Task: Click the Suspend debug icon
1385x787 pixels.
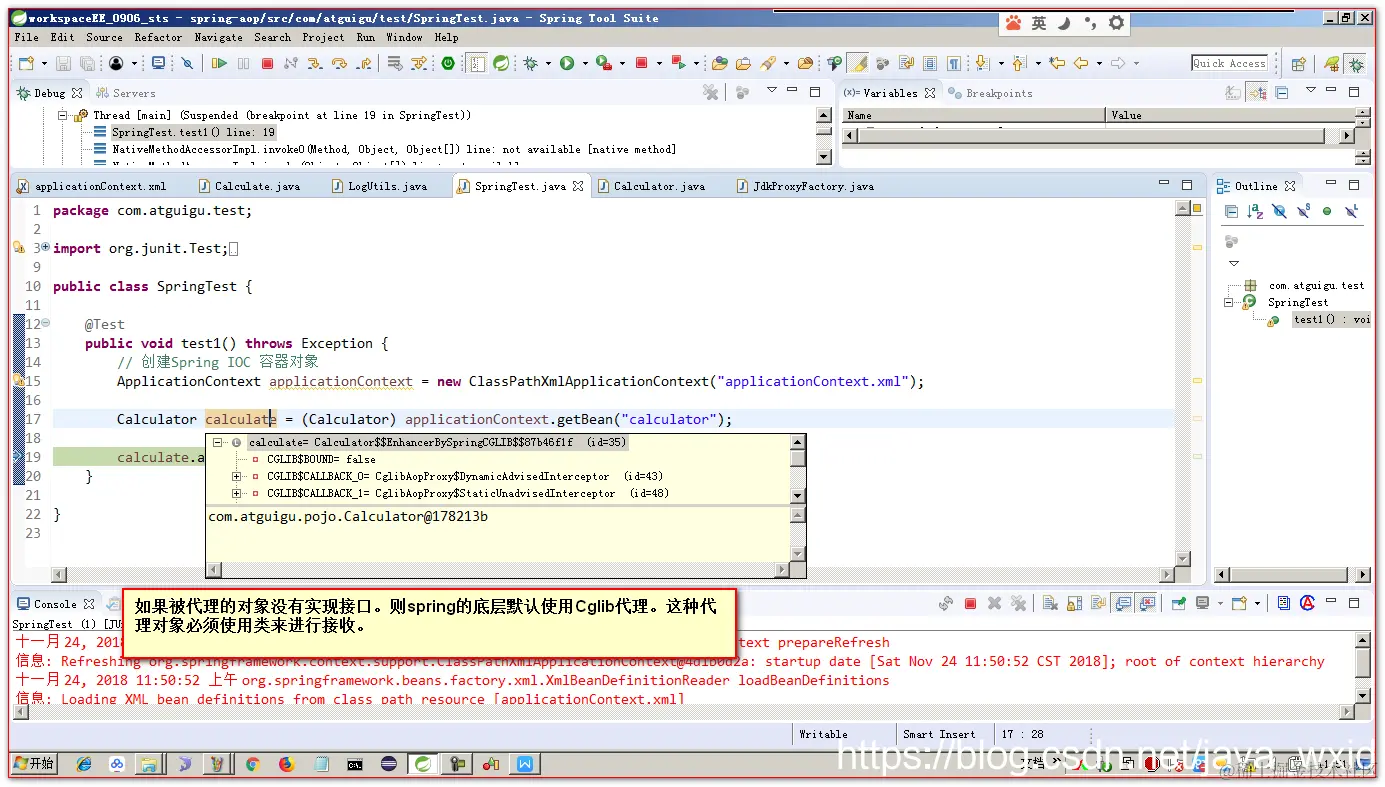Action: [243, 63]
